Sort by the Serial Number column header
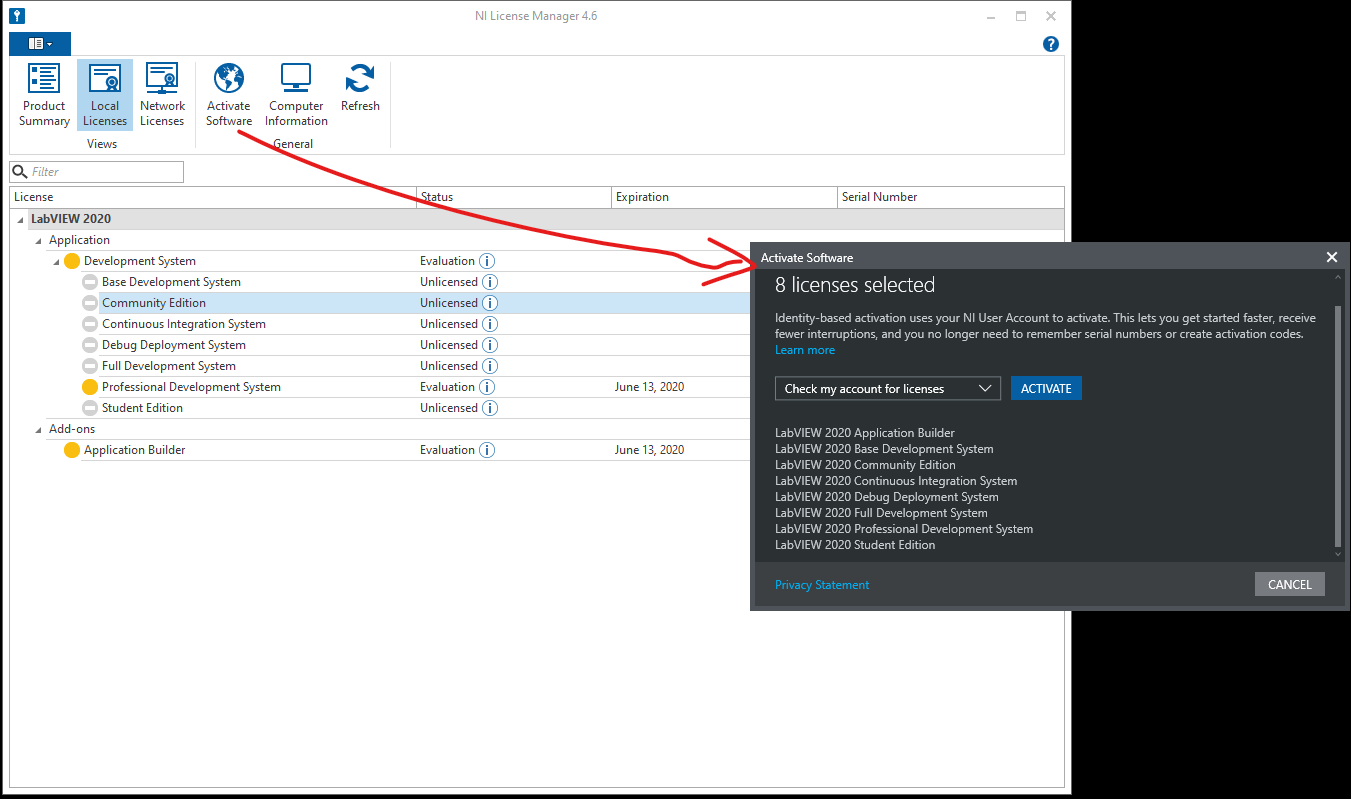Viewport: 1351px width, 799px height. [x=951, y=197]
